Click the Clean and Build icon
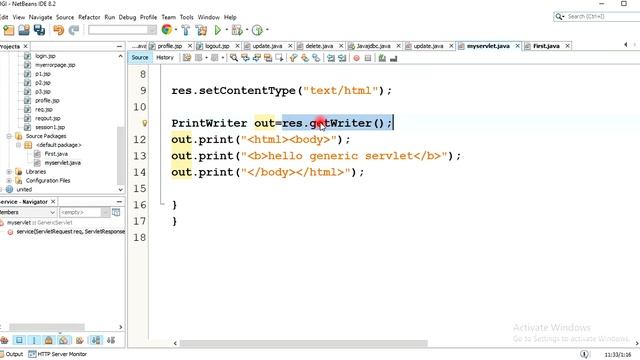The image size is (640, 360). (x=201, y=30)
